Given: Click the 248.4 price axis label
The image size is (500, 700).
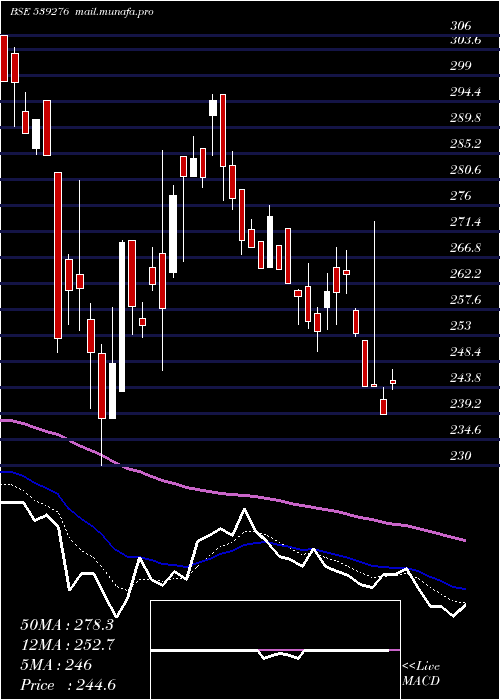Looking at the screenshot, I should coord(465,352).
